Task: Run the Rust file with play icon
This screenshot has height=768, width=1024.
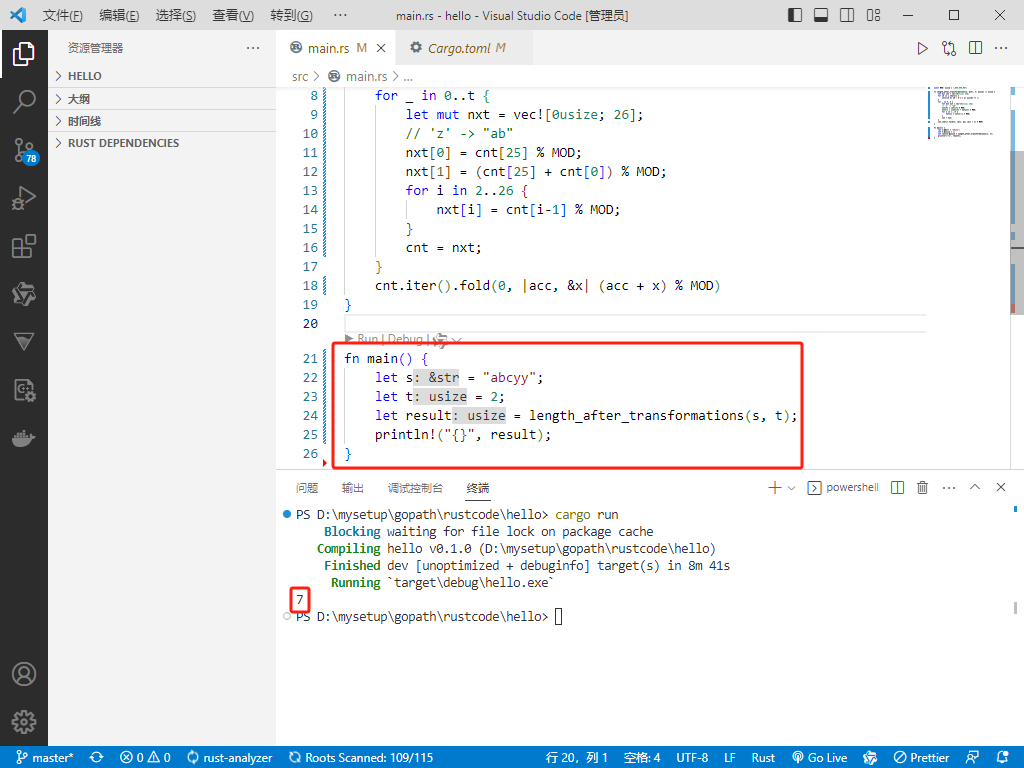Action: (x=922, y=48)
